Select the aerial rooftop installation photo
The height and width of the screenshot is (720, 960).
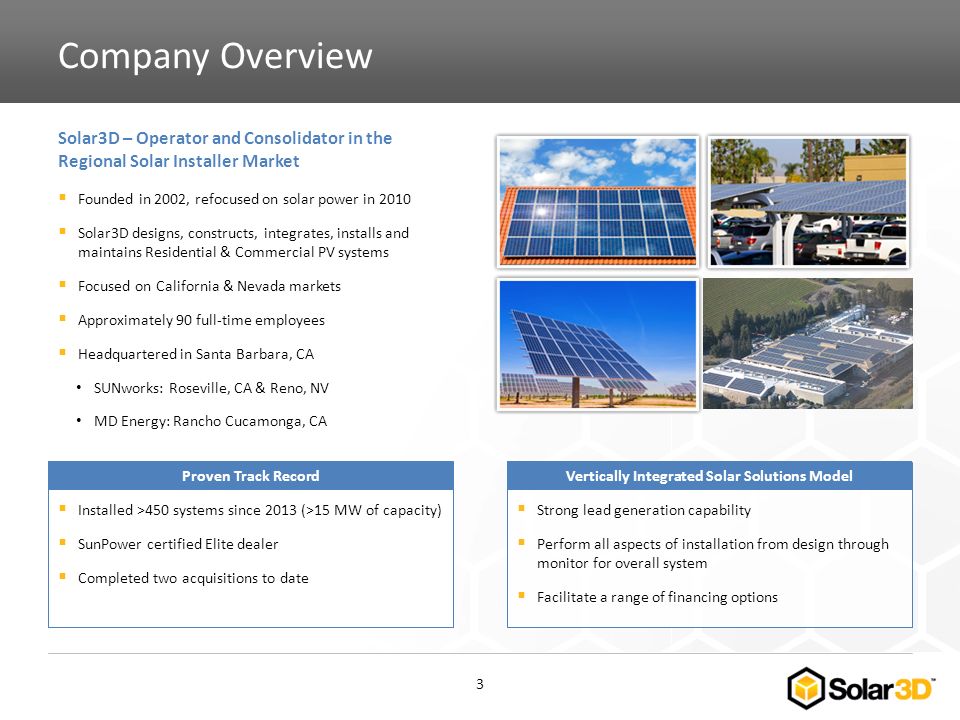[x=808, y=343]
